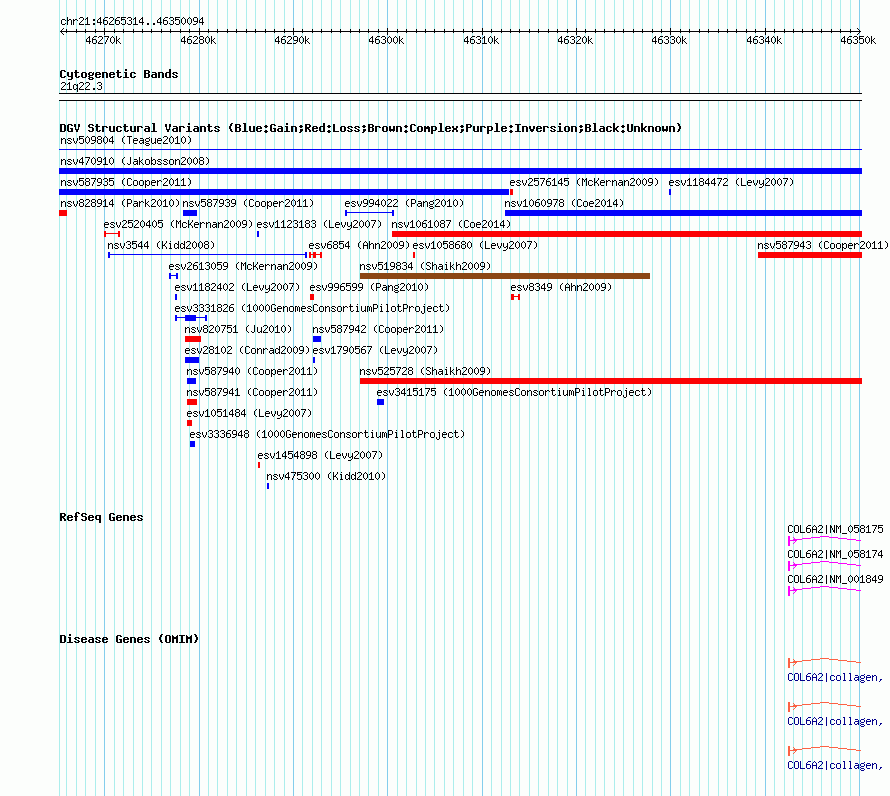Click the 21q22.3 cytogenetic band label
This screenshot has width=890, height=796.
click(81, 86)
